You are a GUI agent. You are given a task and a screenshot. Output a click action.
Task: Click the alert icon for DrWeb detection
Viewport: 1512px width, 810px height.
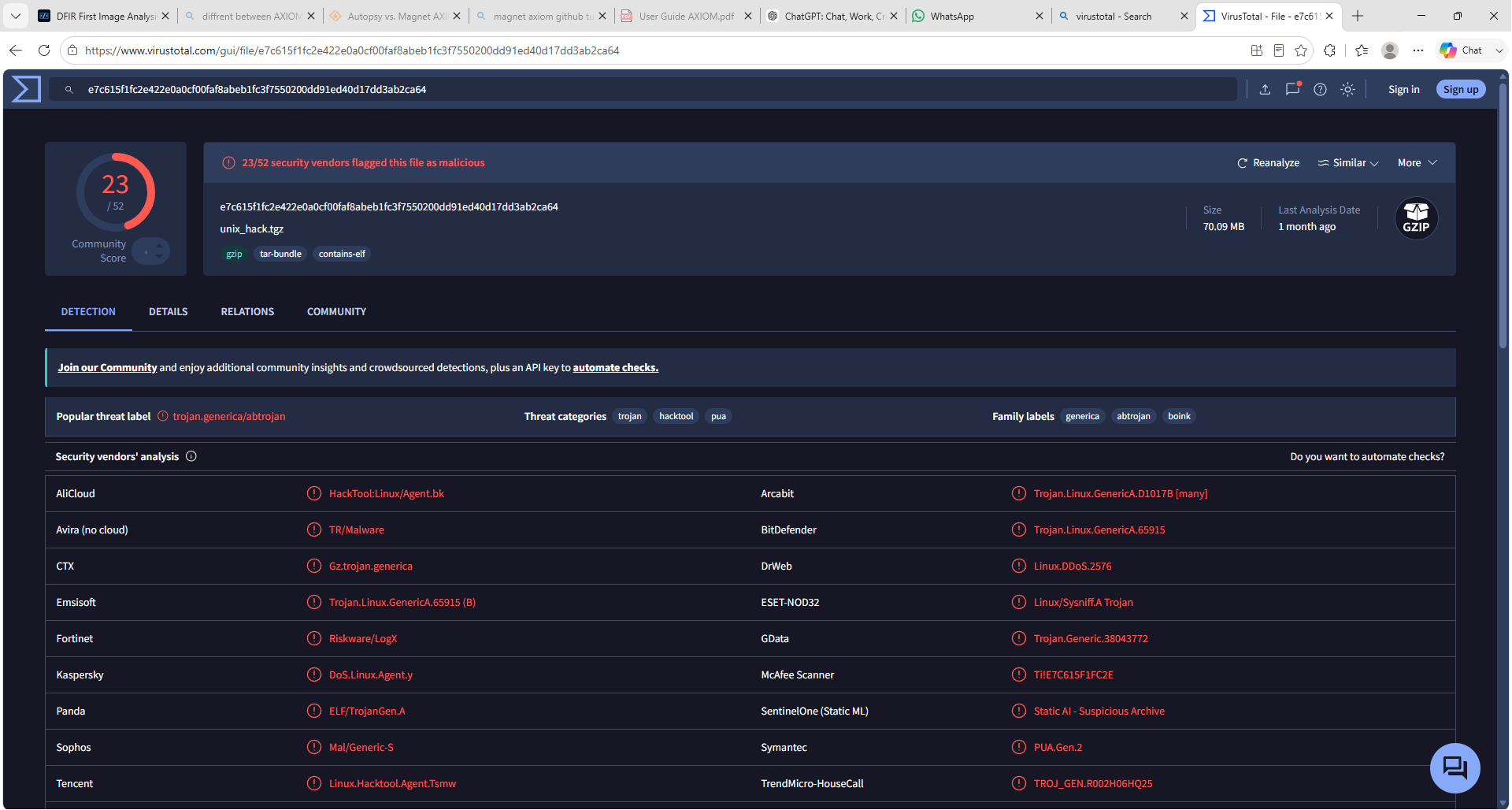click(1019, 566)
